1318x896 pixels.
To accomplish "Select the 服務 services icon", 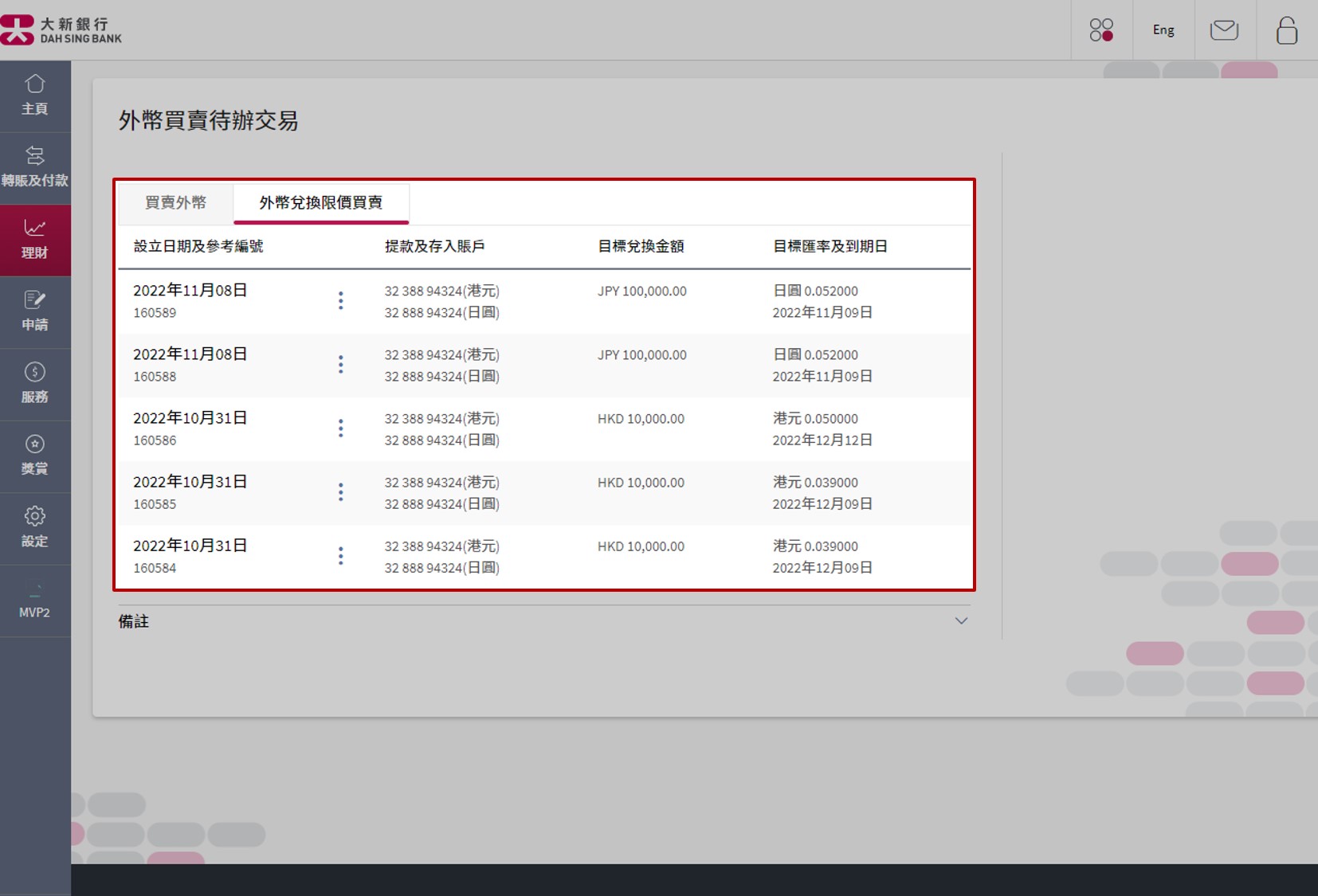I will tap(35, 383).
